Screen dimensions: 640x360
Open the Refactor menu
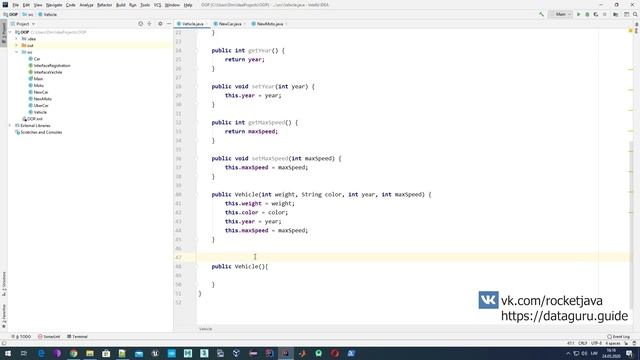[x=104, y=5]
